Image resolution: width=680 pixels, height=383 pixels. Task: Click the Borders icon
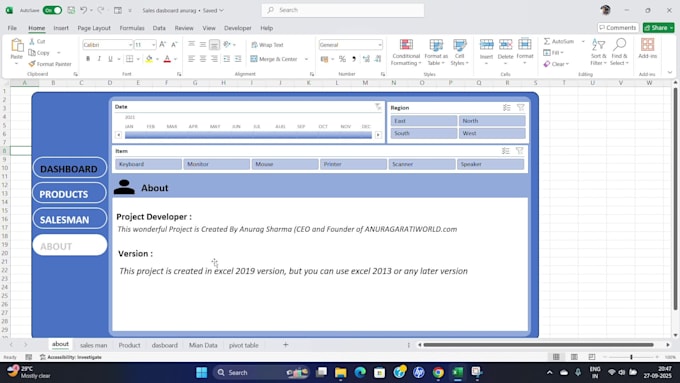(x=129, y=59)
